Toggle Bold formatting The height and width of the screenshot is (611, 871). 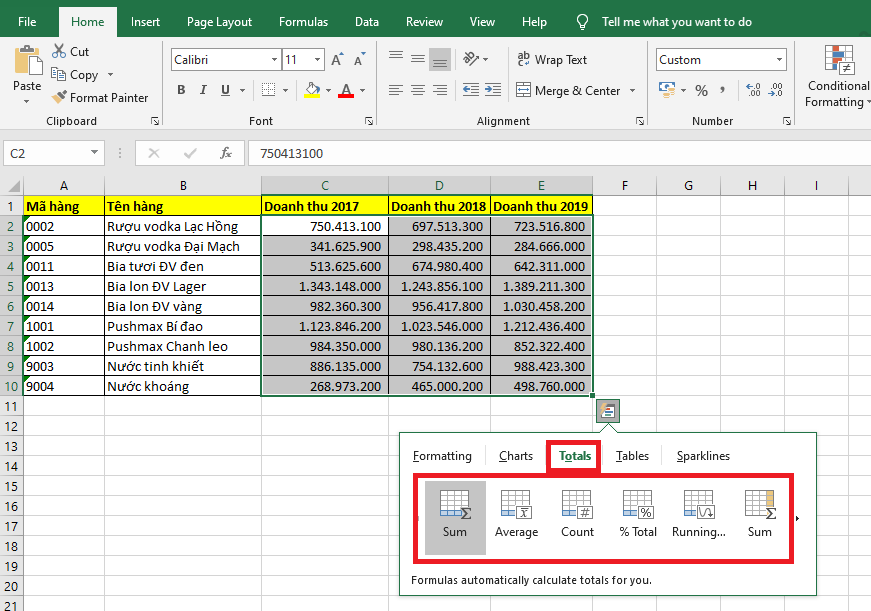pos(181,91)
